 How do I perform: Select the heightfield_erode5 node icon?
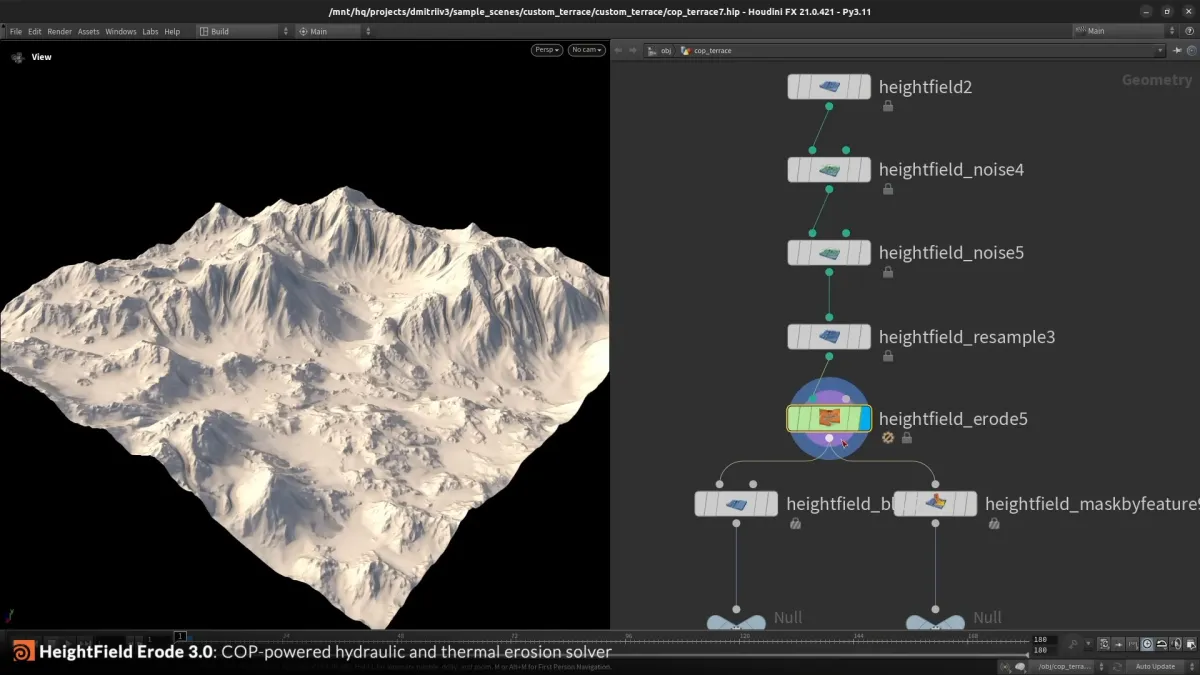coord(828,418)
